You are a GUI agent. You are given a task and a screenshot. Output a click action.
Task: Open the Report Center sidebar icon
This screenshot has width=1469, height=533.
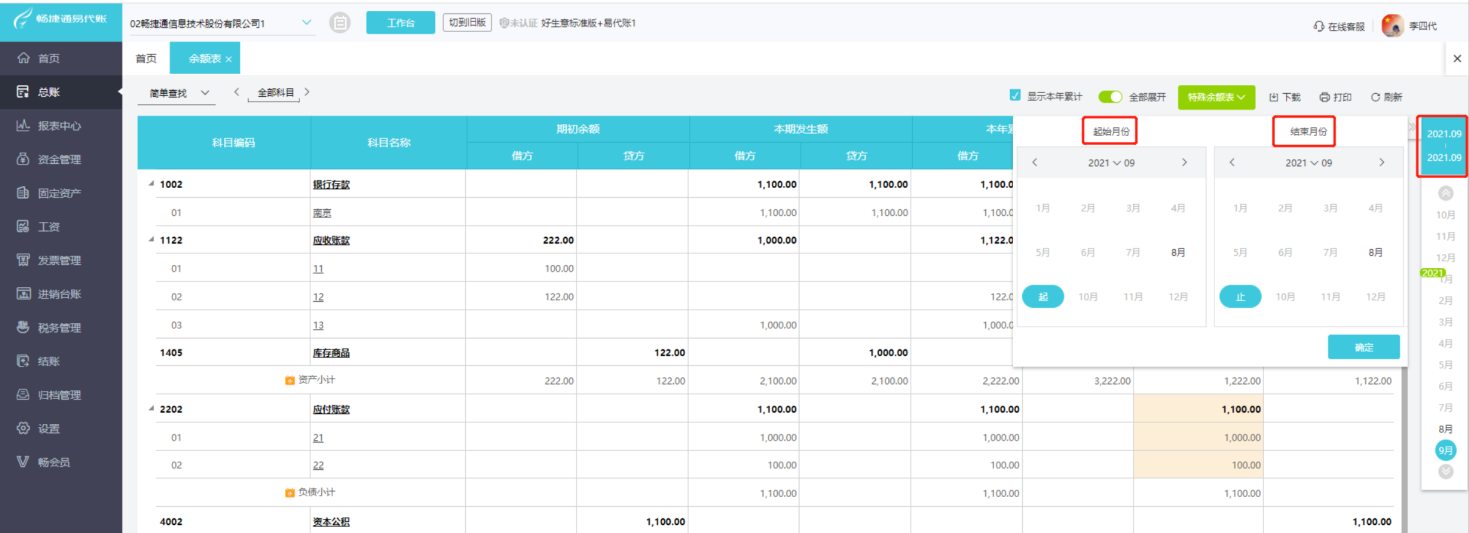[x=23, y=126]
